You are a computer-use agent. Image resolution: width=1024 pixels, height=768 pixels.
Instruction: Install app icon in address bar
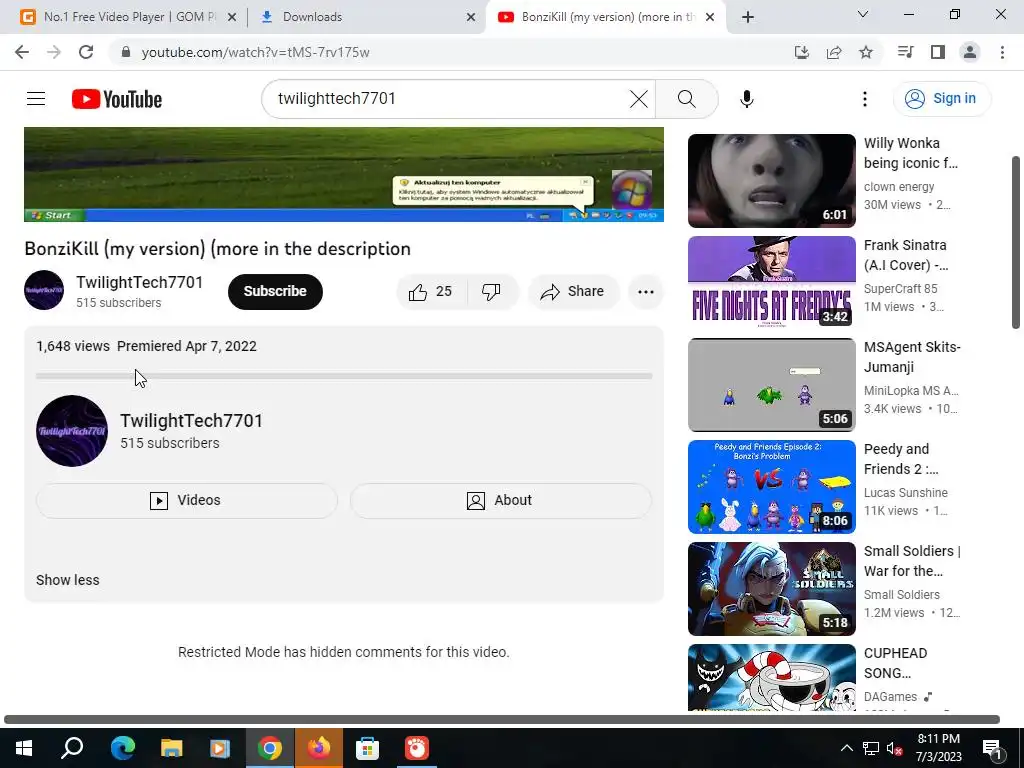coord(802,52)
